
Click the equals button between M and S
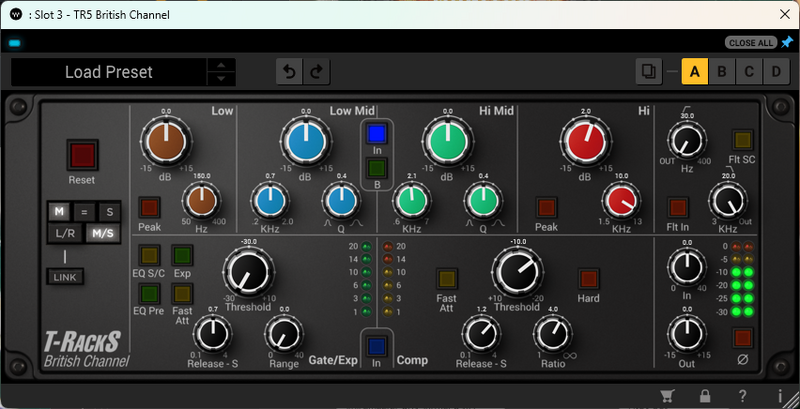84,212
